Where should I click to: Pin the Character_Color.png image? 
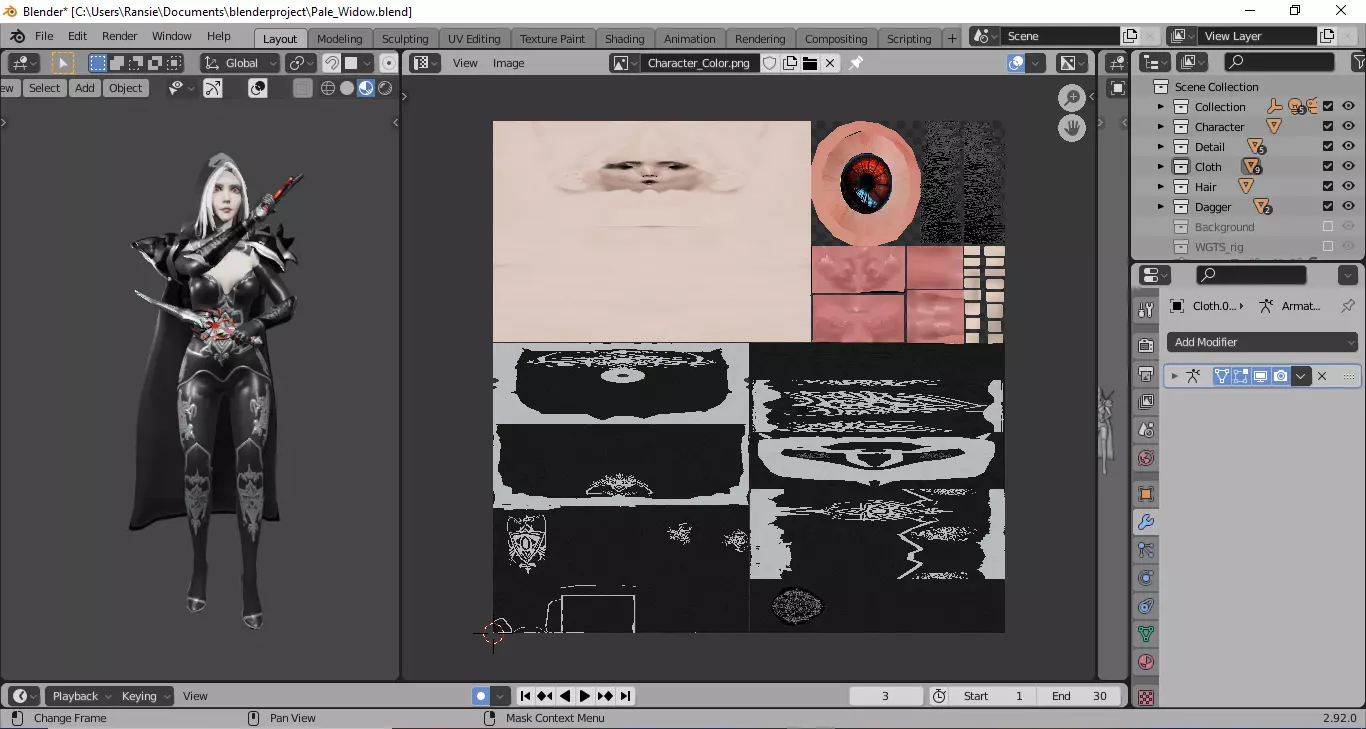[x=856, y=63]
